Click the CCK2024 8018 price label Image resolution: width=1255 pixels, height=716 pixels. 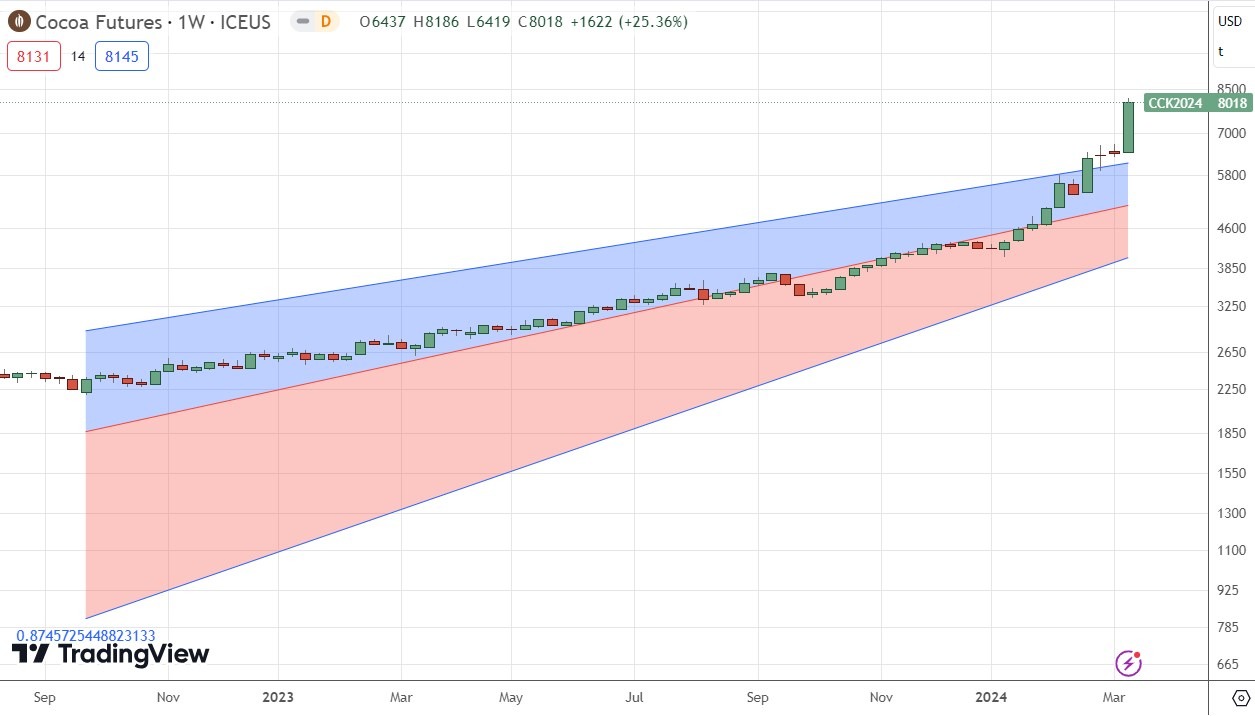coord(1198,102)
